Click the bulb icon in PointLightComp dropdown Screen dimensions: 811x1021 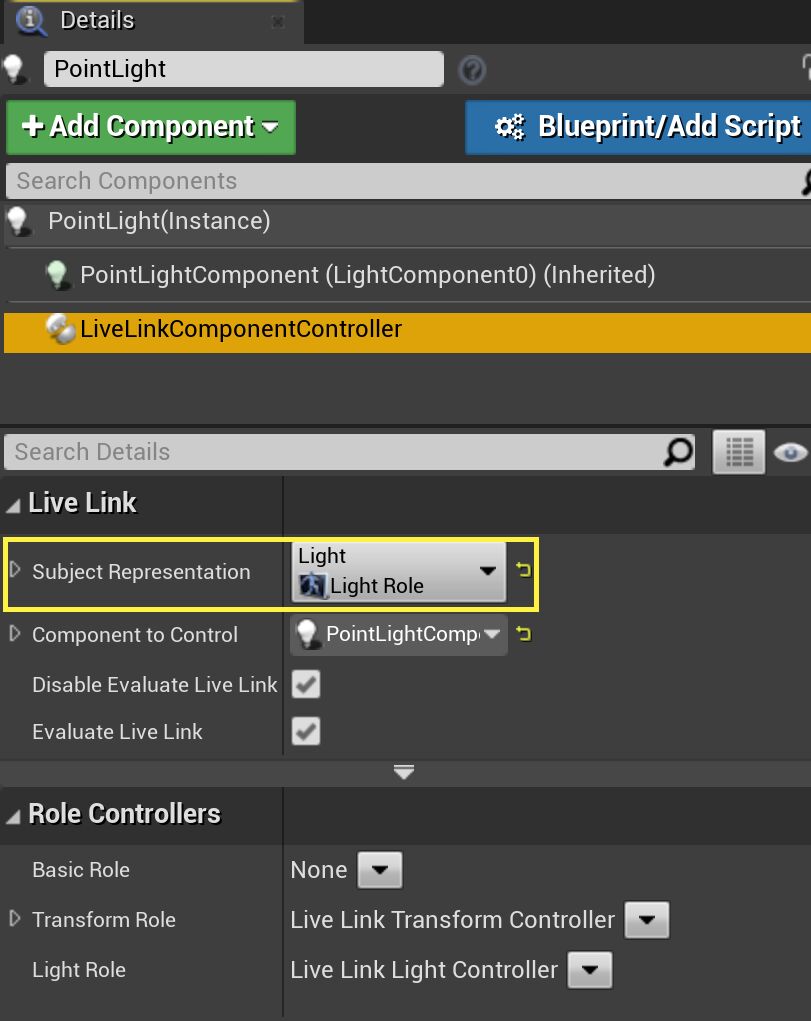(307, 634)
